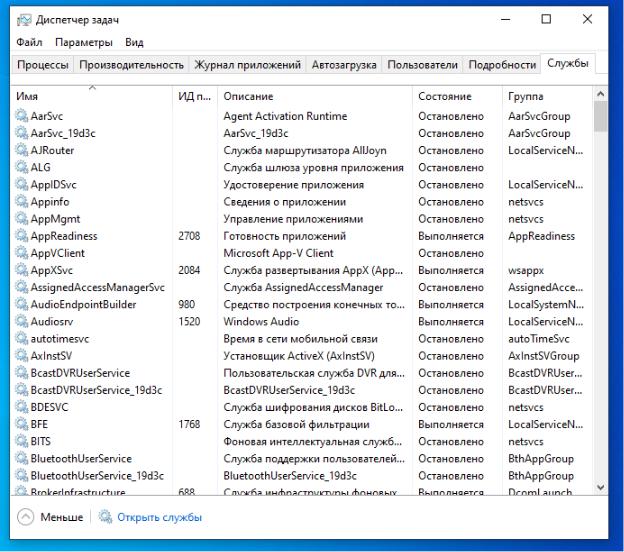Click the gear icon for AppReadiness
Viewport: 624px width, 552px height.
point(21,236)
